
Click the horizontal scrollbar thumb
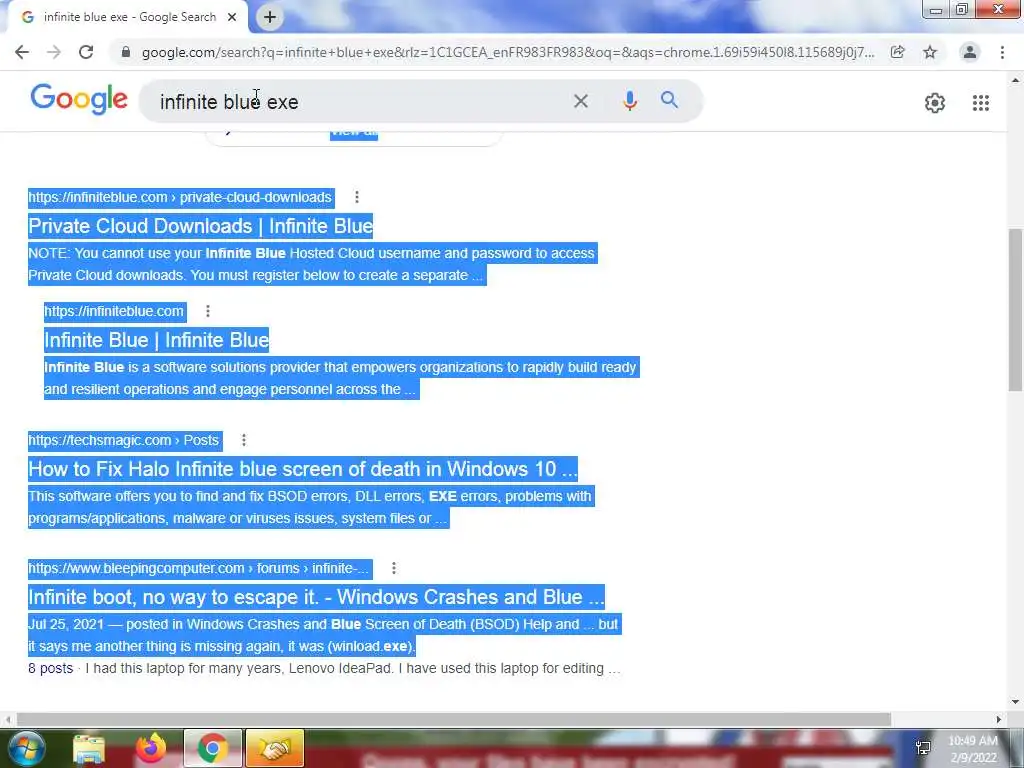click(453, 719)
